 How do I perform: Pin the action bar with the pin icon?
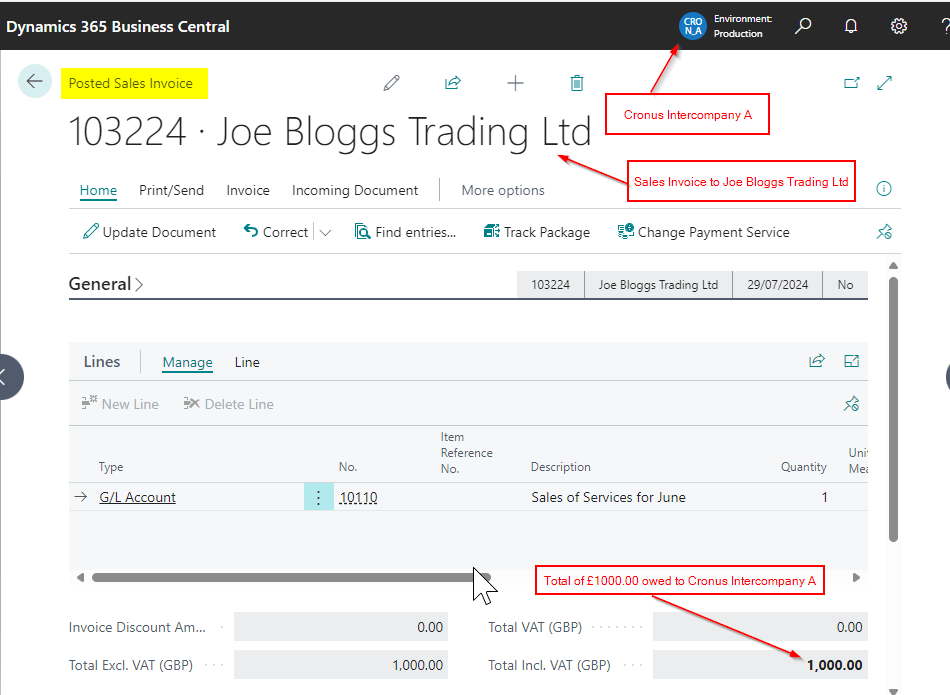[x=883, y=232]
